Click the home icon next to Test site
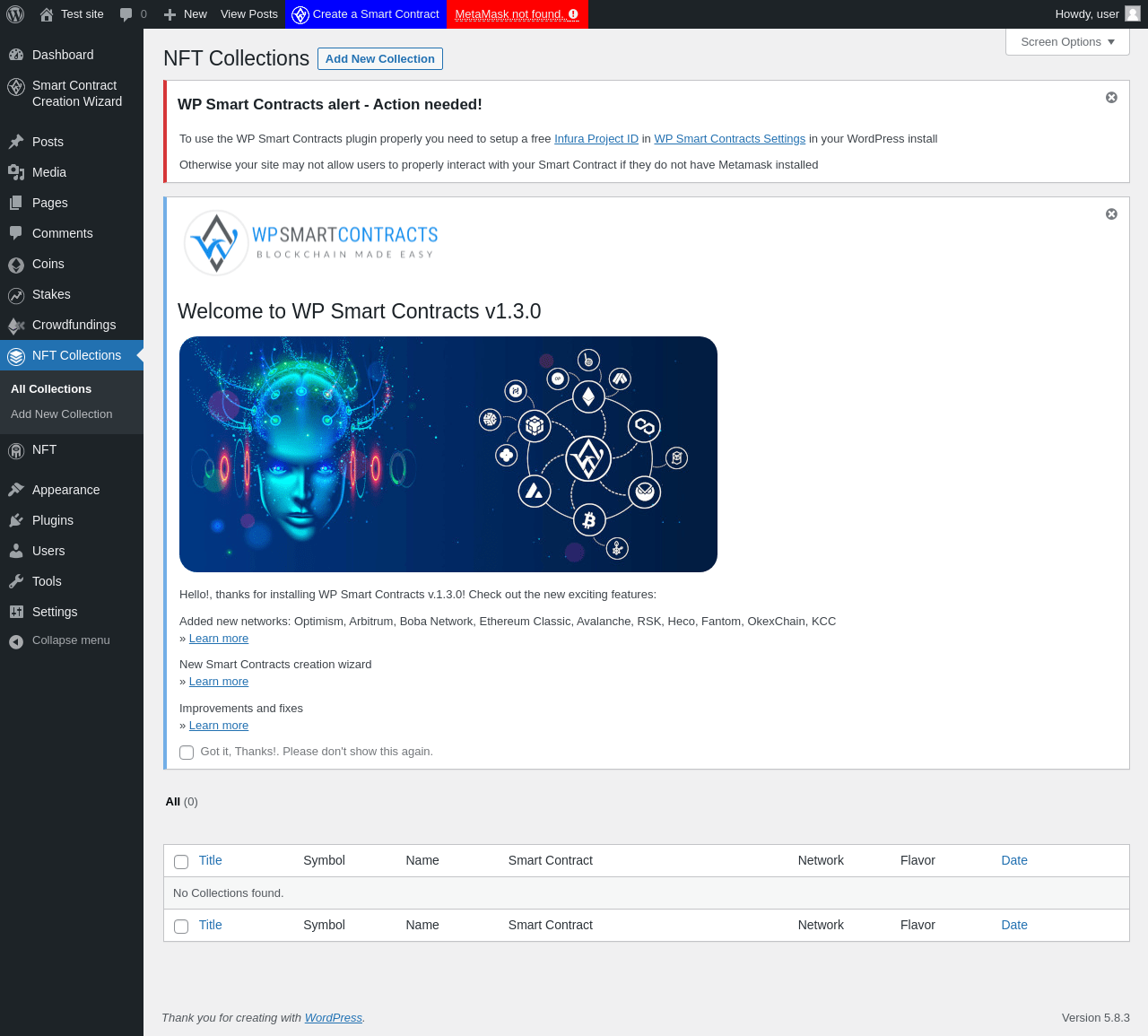This screenshot has height=1036, width=1148. [x=47, y=14]
